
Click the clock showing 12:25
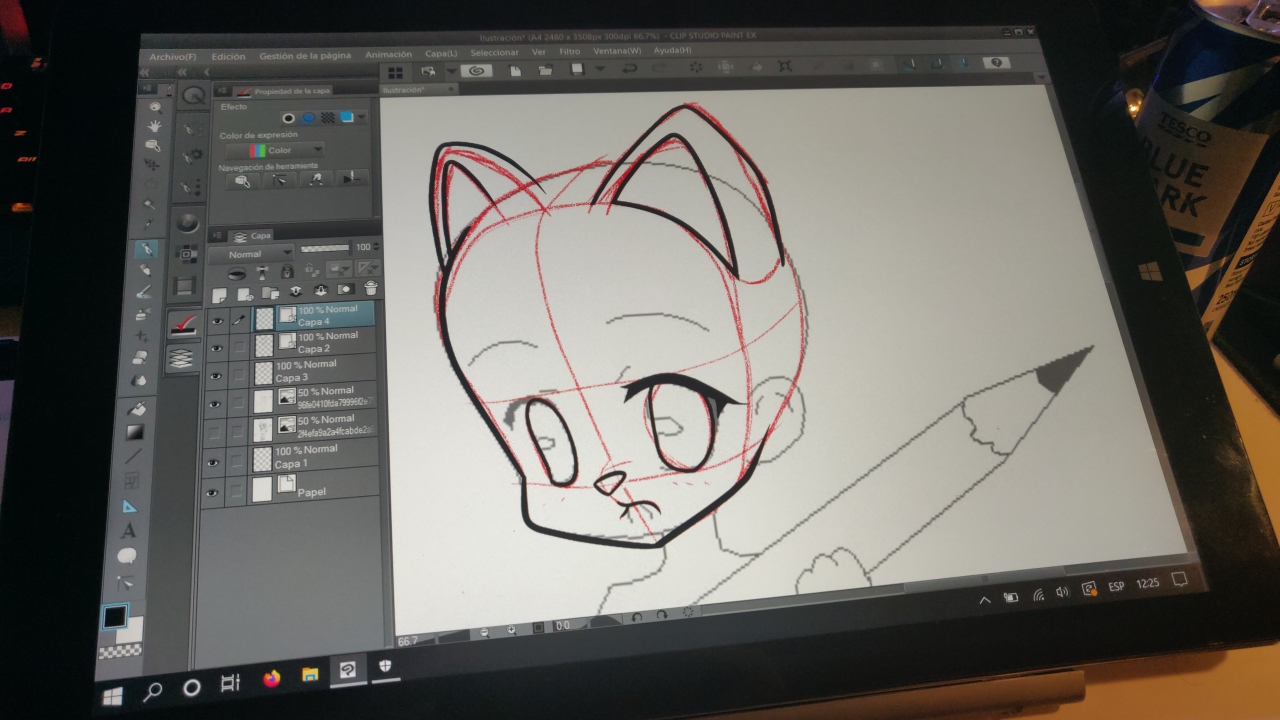1147,583
